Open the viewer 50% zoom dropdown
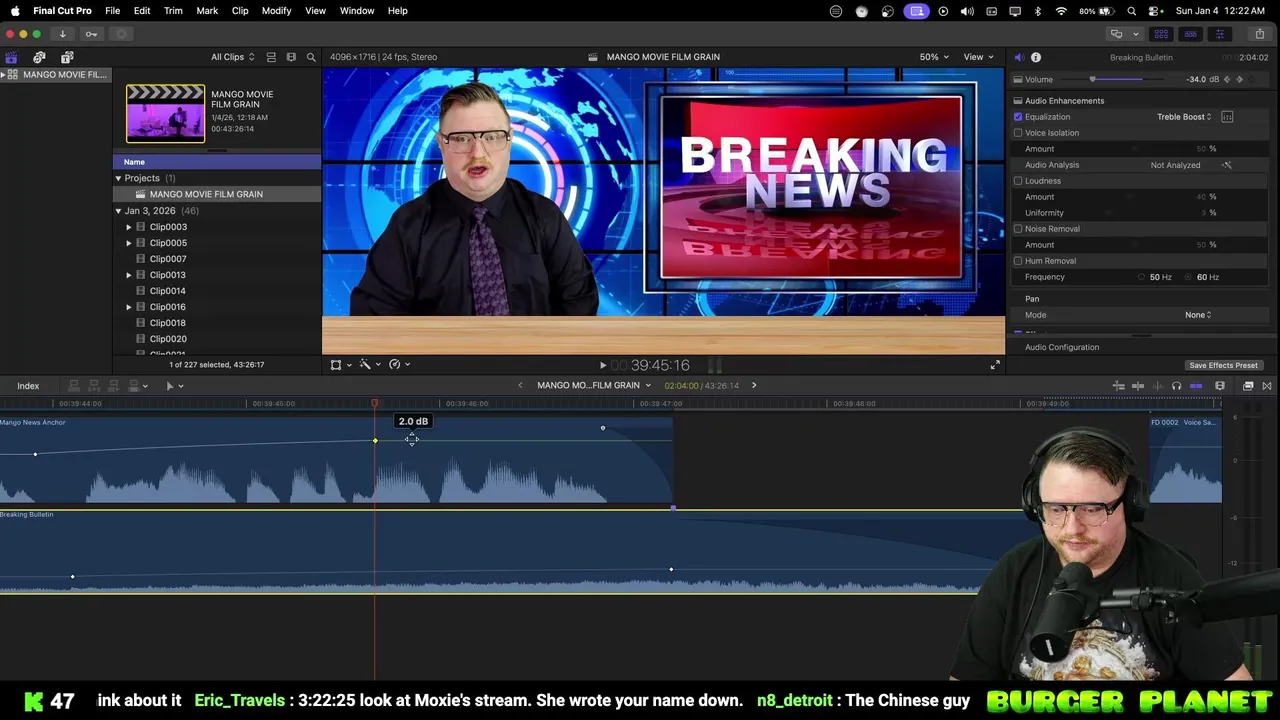This screenshot has width=1280, height=720. point(933,57)
